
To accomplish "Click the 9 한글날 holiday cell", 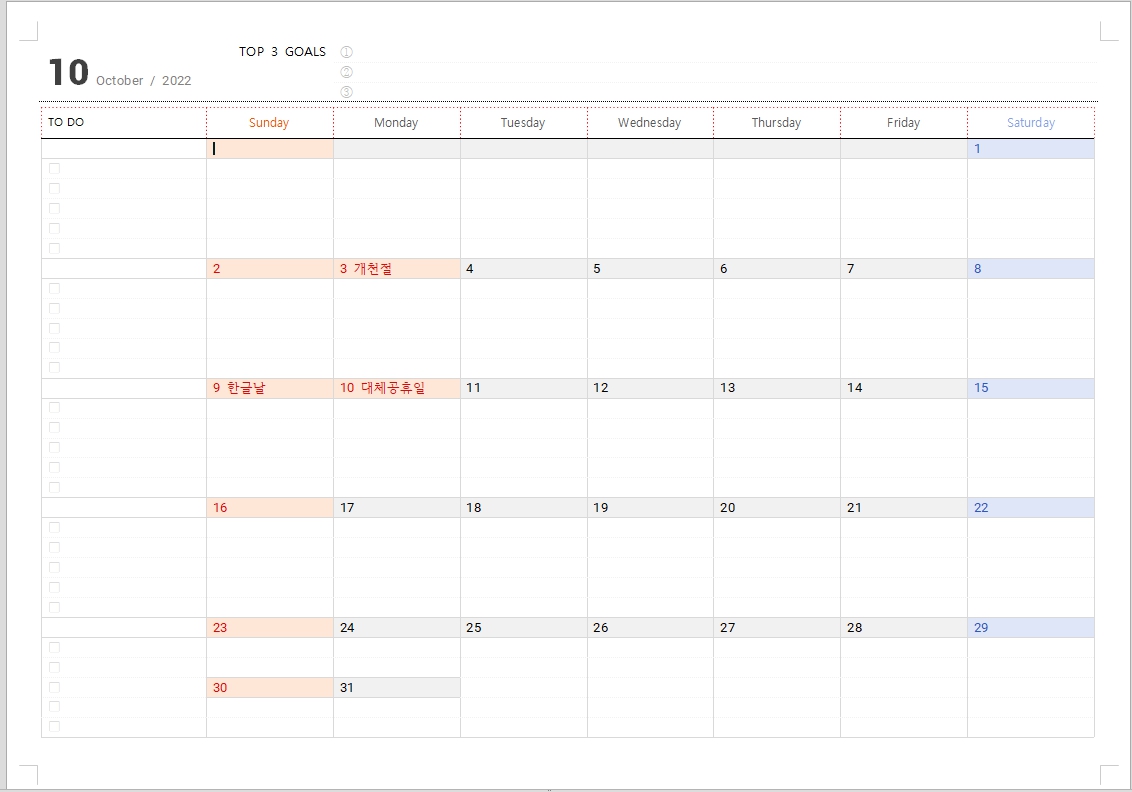I will click(269, 388).
